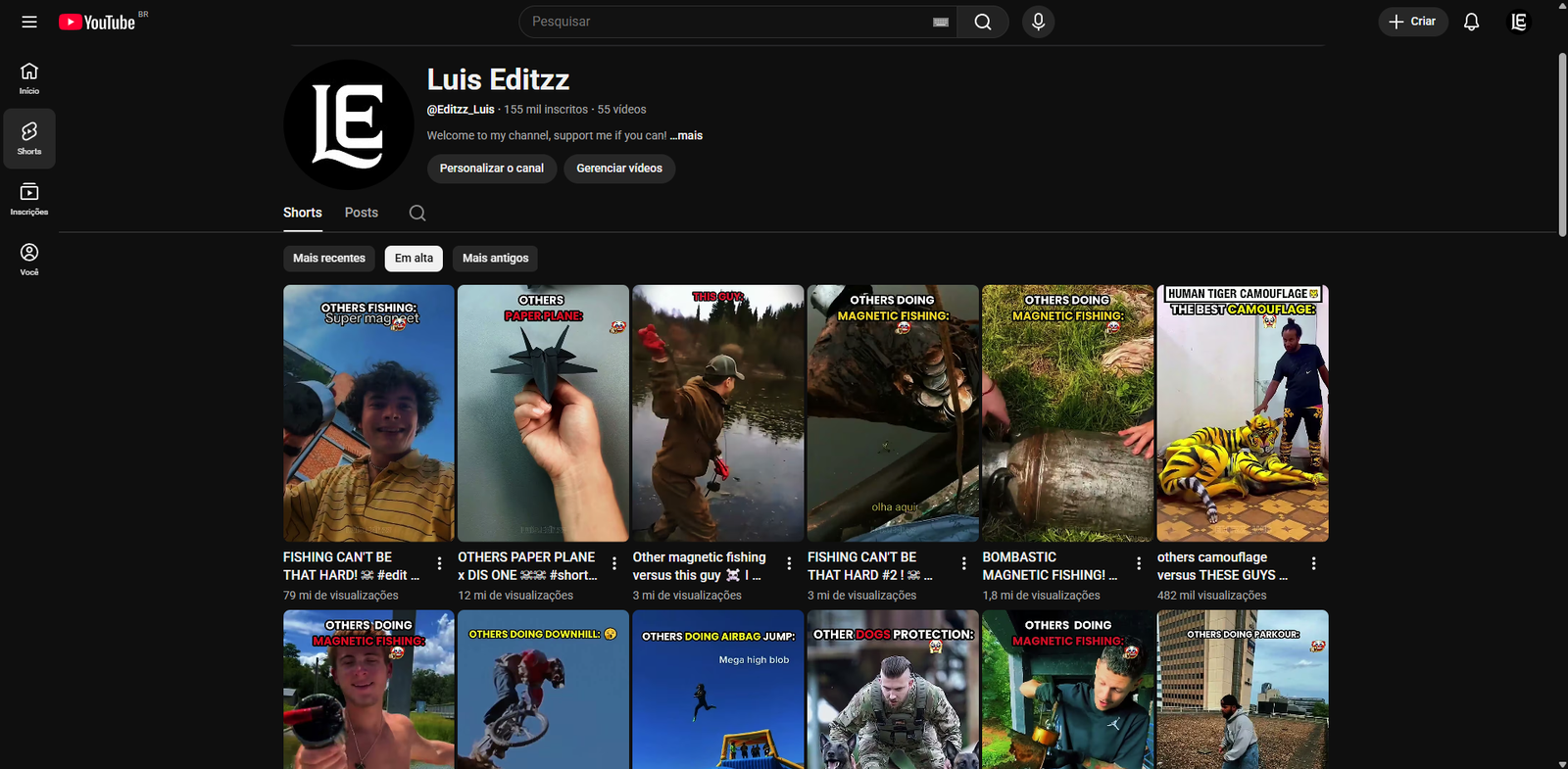
Task: Select the Shorts tab
Action: tap(303, 213)
